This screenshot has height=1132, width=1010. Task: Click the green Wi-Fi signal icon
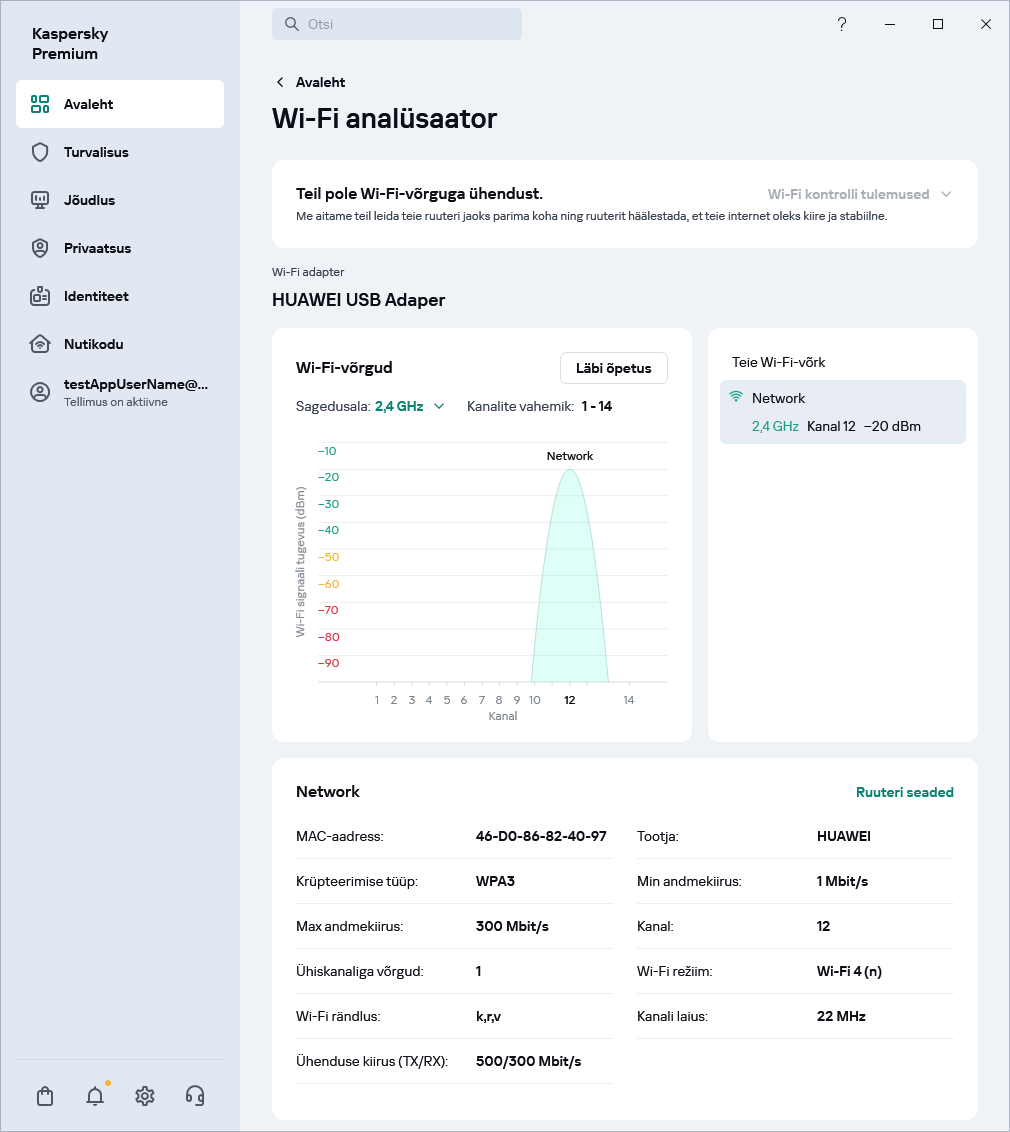tap(736, 397)
